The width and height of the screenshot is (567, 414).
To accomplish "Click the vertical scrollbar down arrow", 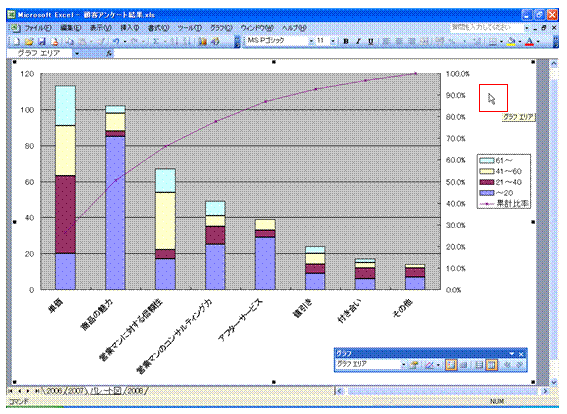I will click(554, 381).
